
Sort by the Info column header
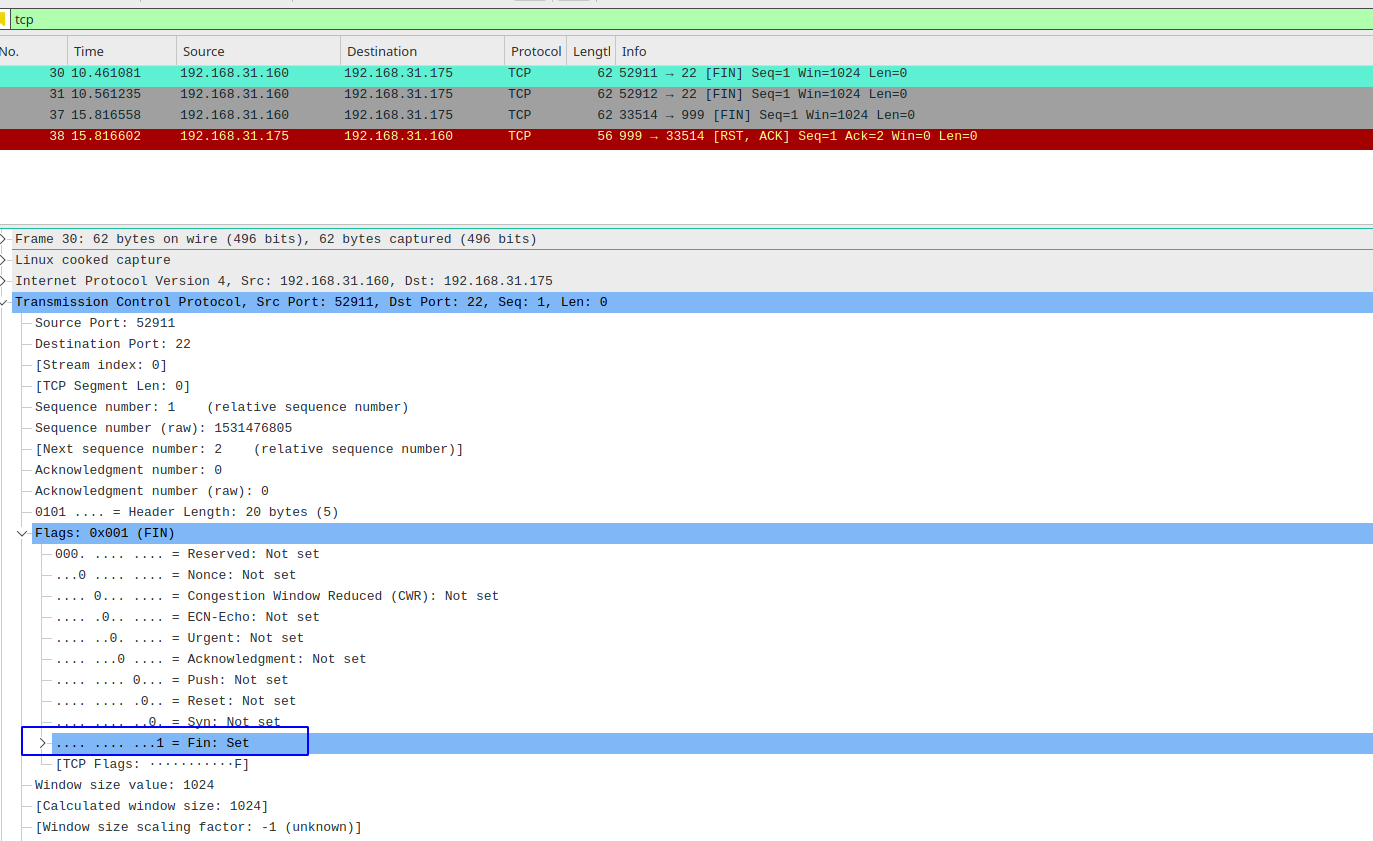[x=994, y=51]
